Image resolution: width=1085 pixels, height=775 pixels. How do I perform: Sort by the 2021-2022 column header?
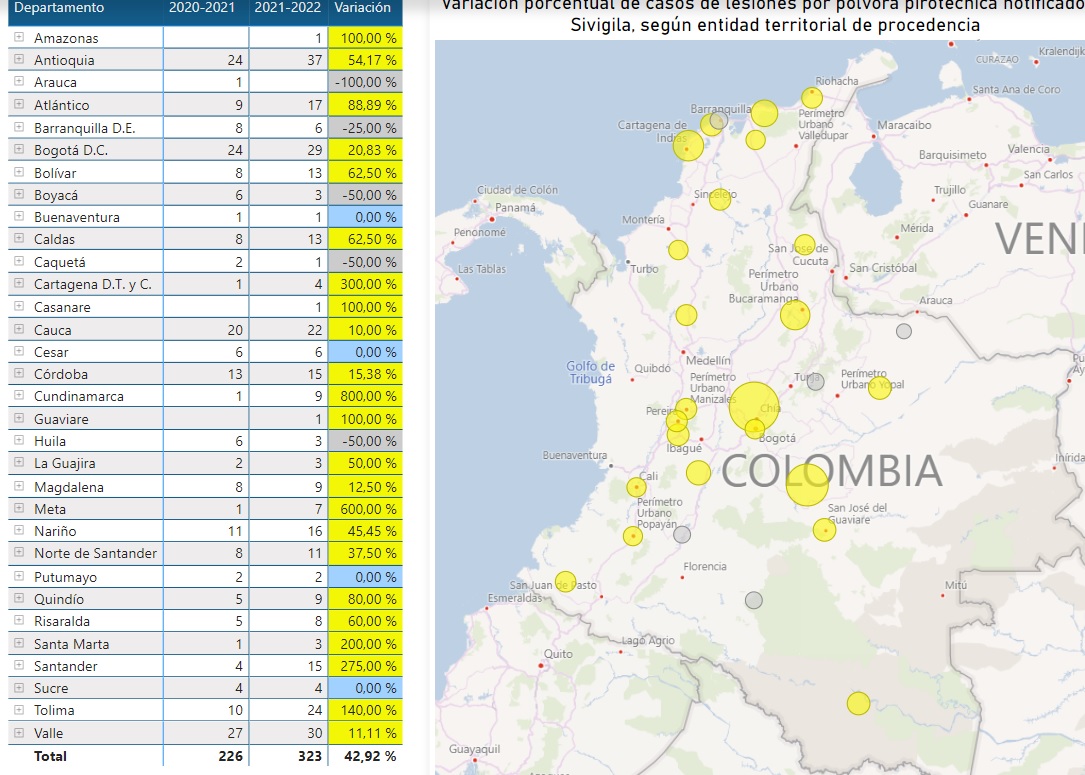click(288, 8)
